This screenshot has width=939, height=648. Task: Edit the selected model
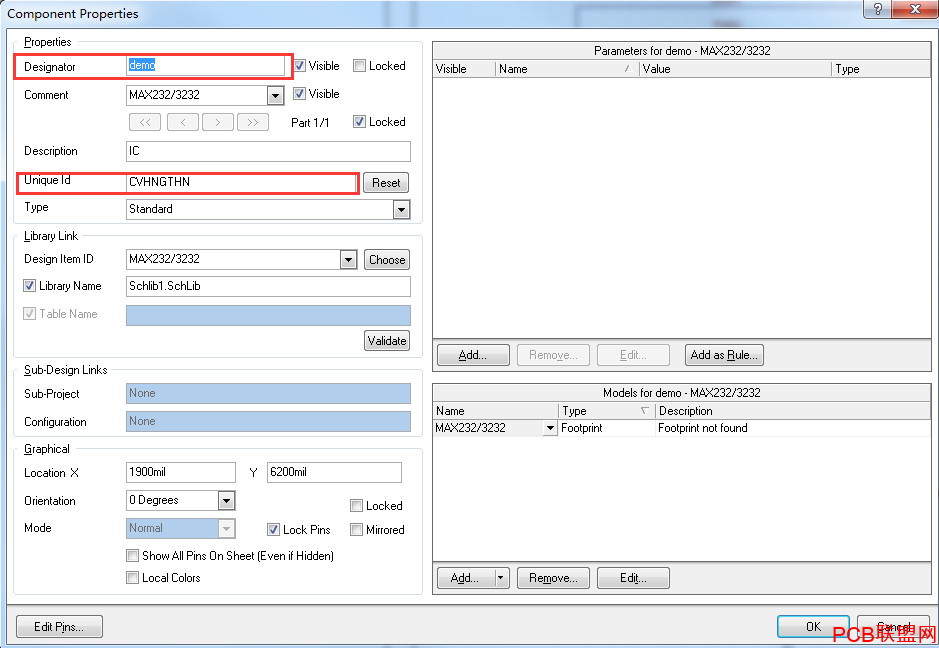pos(633,578)
